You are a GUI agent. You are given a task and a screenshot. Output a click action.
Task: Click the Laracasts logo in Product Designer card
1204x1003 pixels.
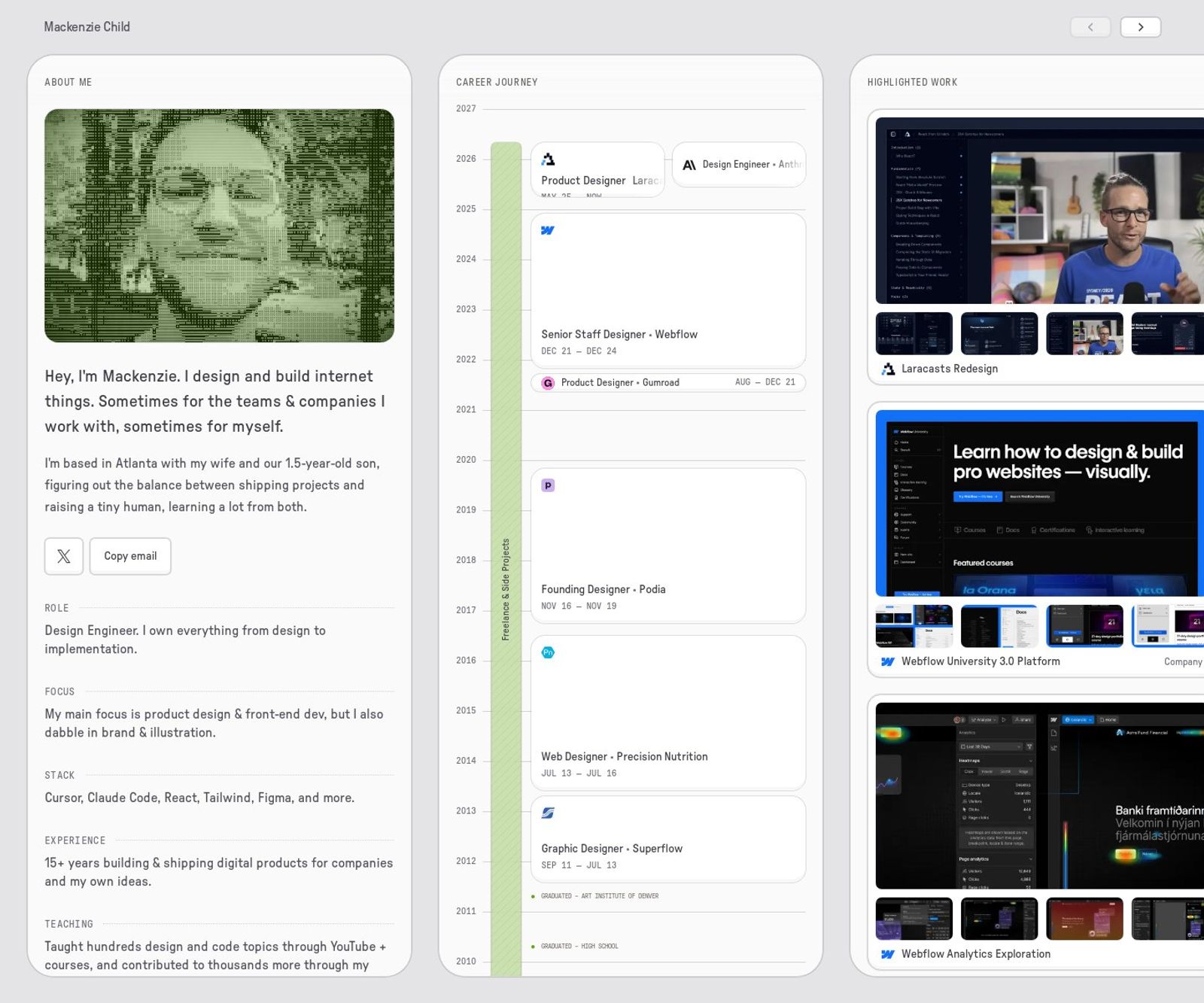[549, 159]
